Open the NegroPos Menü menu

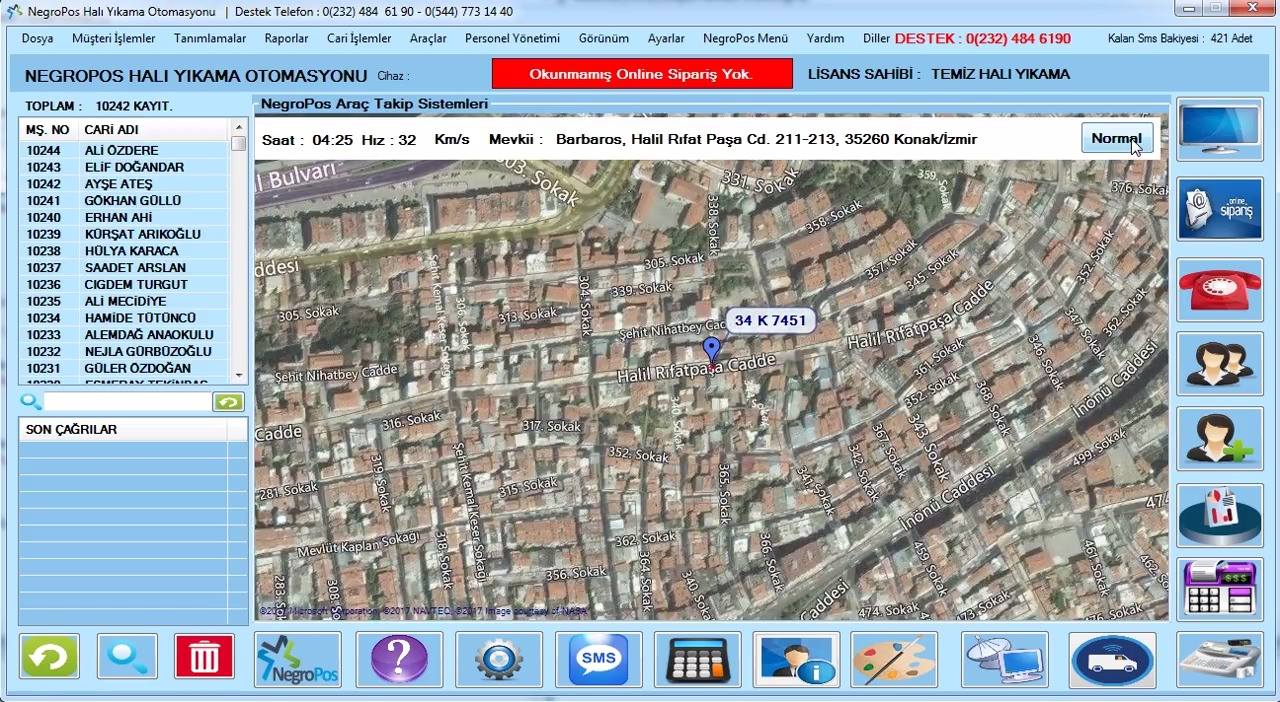pos(746,39)
